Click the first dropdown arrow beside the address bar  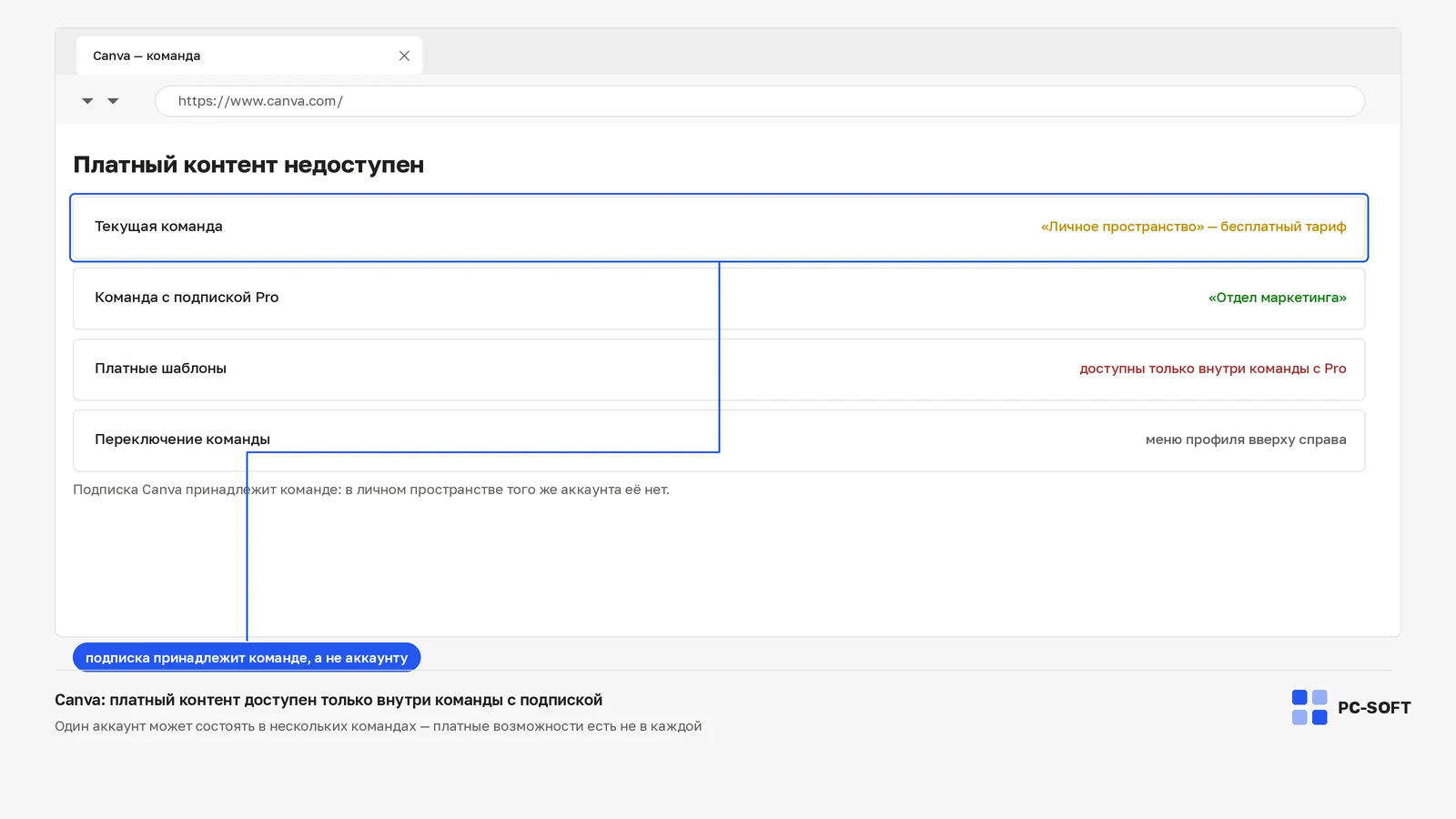87,101
